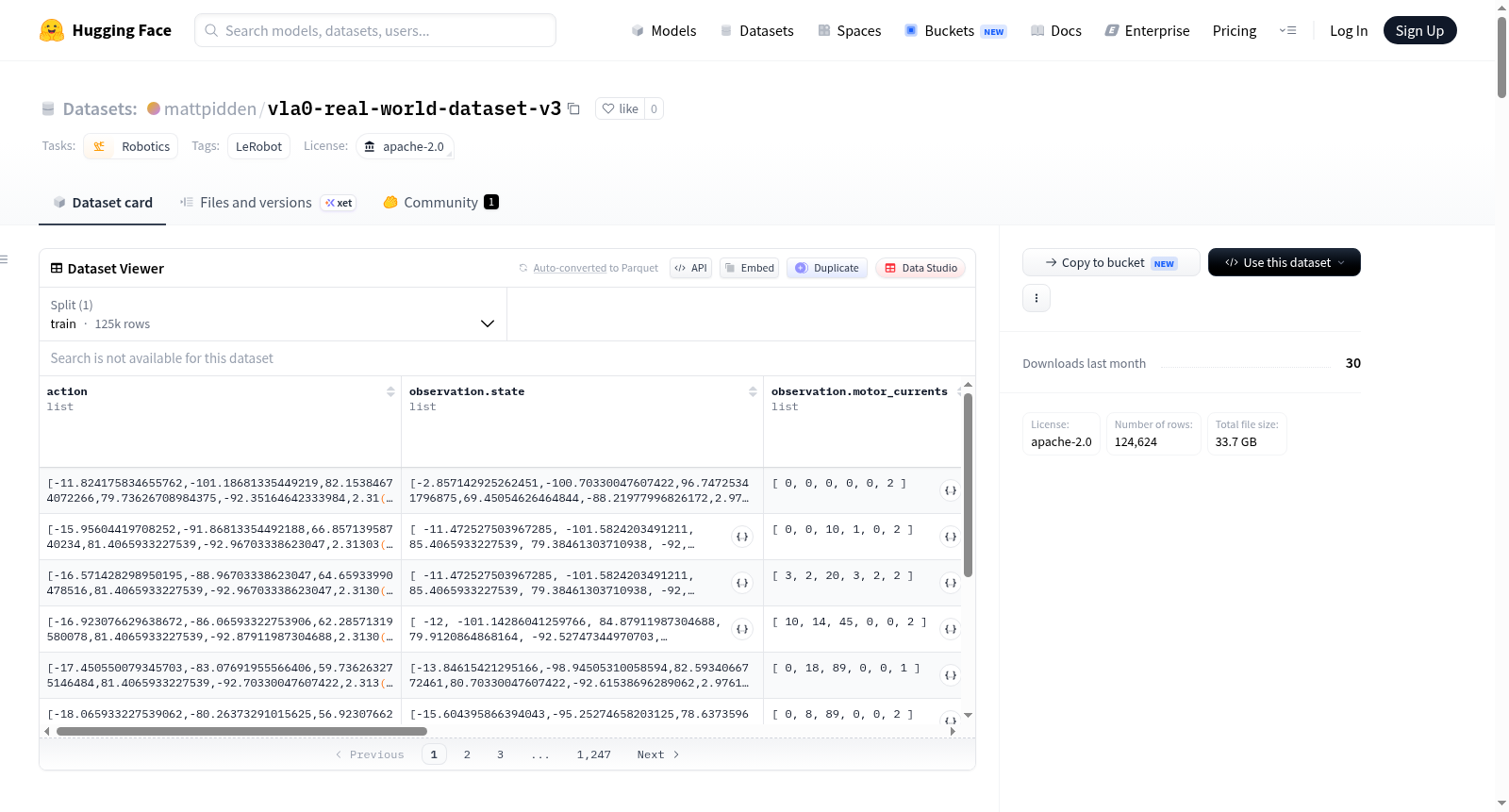The width and height of the screenshot is (1509, 812).
Task: Expand JSON for the [10, 14, 45, 0, 0, 2] cell
Action: 951,629
